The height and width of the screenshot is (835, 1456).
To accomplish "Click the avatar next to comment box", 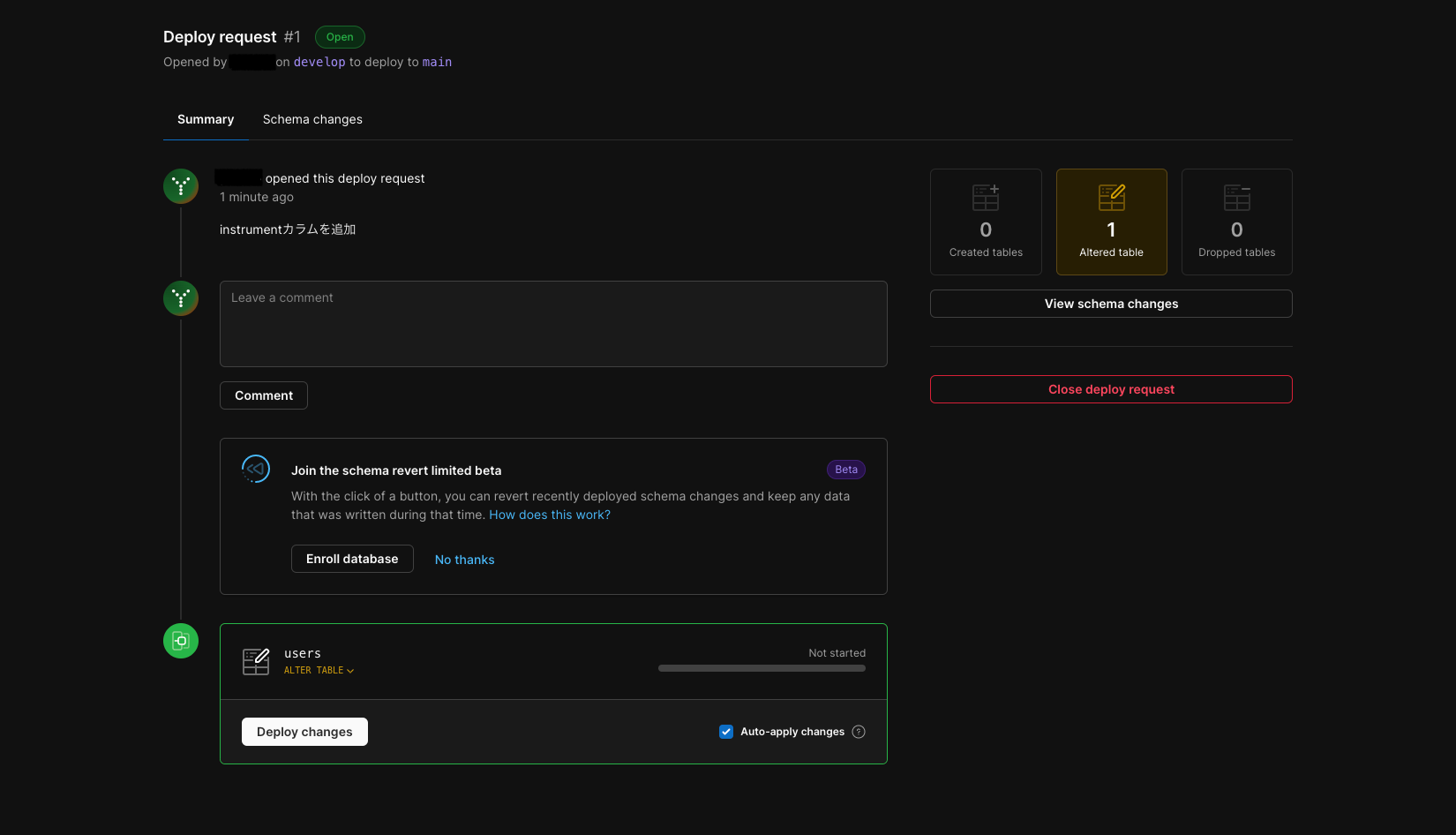I will 181,298.
